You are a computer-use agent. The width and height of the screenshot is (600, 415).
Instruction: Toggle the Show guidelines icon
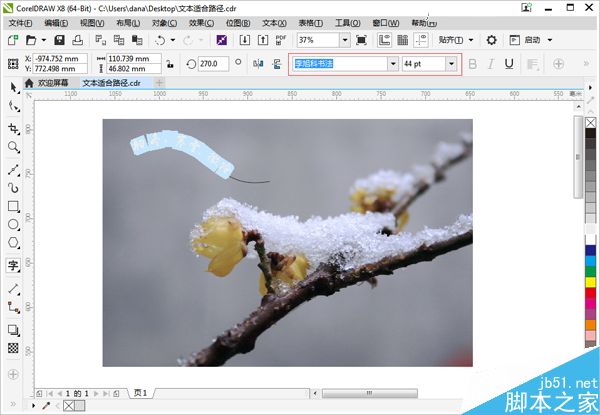421,40
